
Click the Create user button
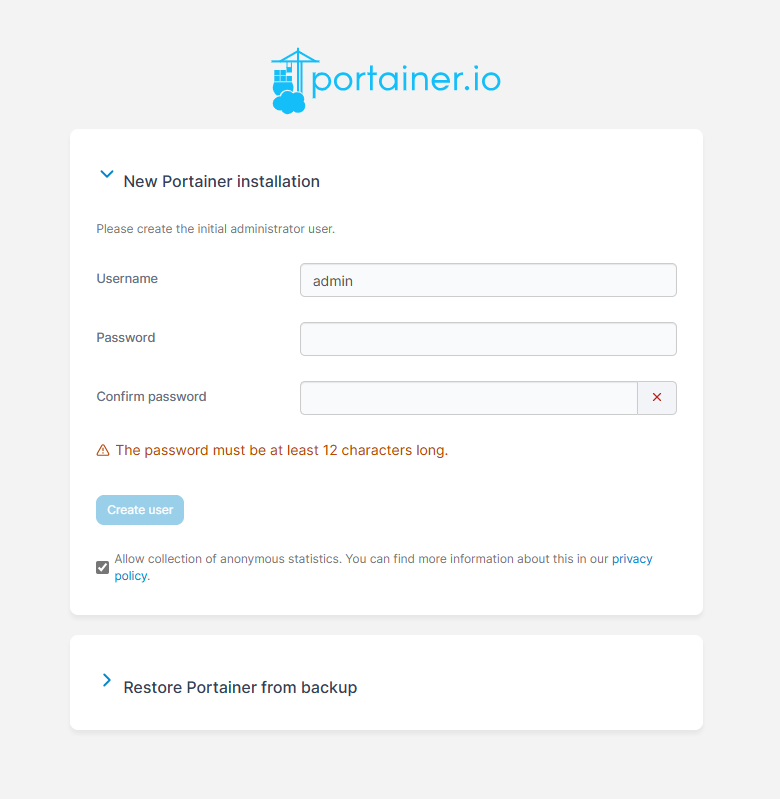coord(140,510)
